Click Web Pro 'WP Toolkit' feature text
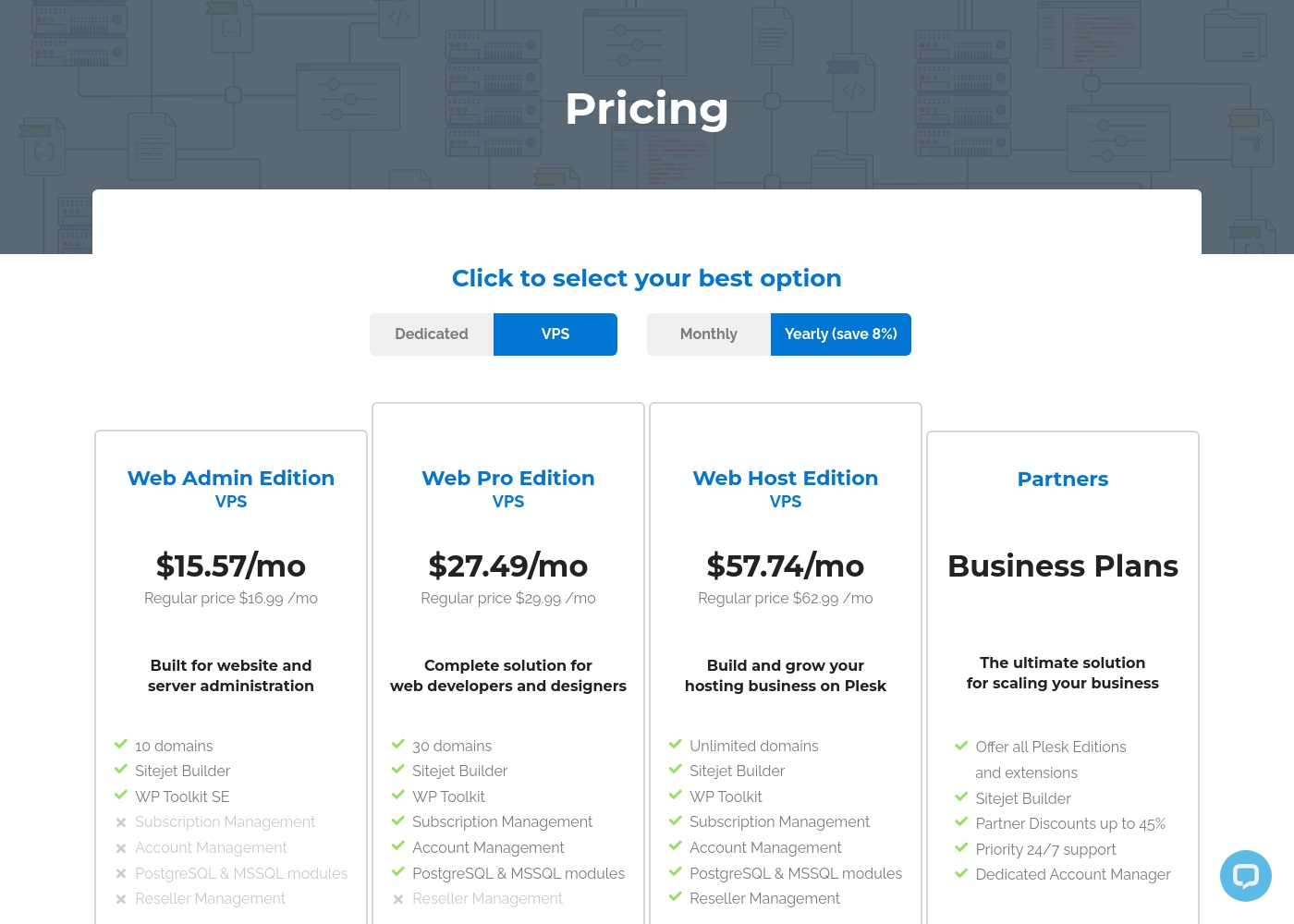 click(448, 796)
